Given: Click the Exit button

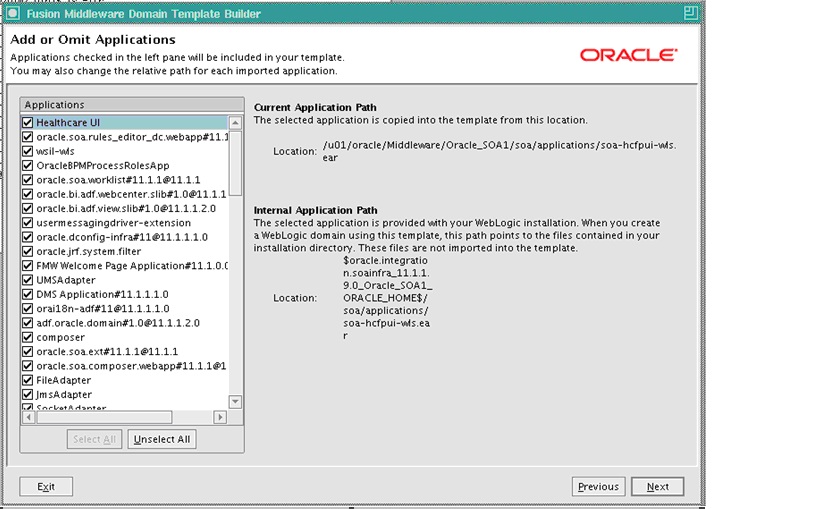Looking at the screenshot, I should (46, 487).
